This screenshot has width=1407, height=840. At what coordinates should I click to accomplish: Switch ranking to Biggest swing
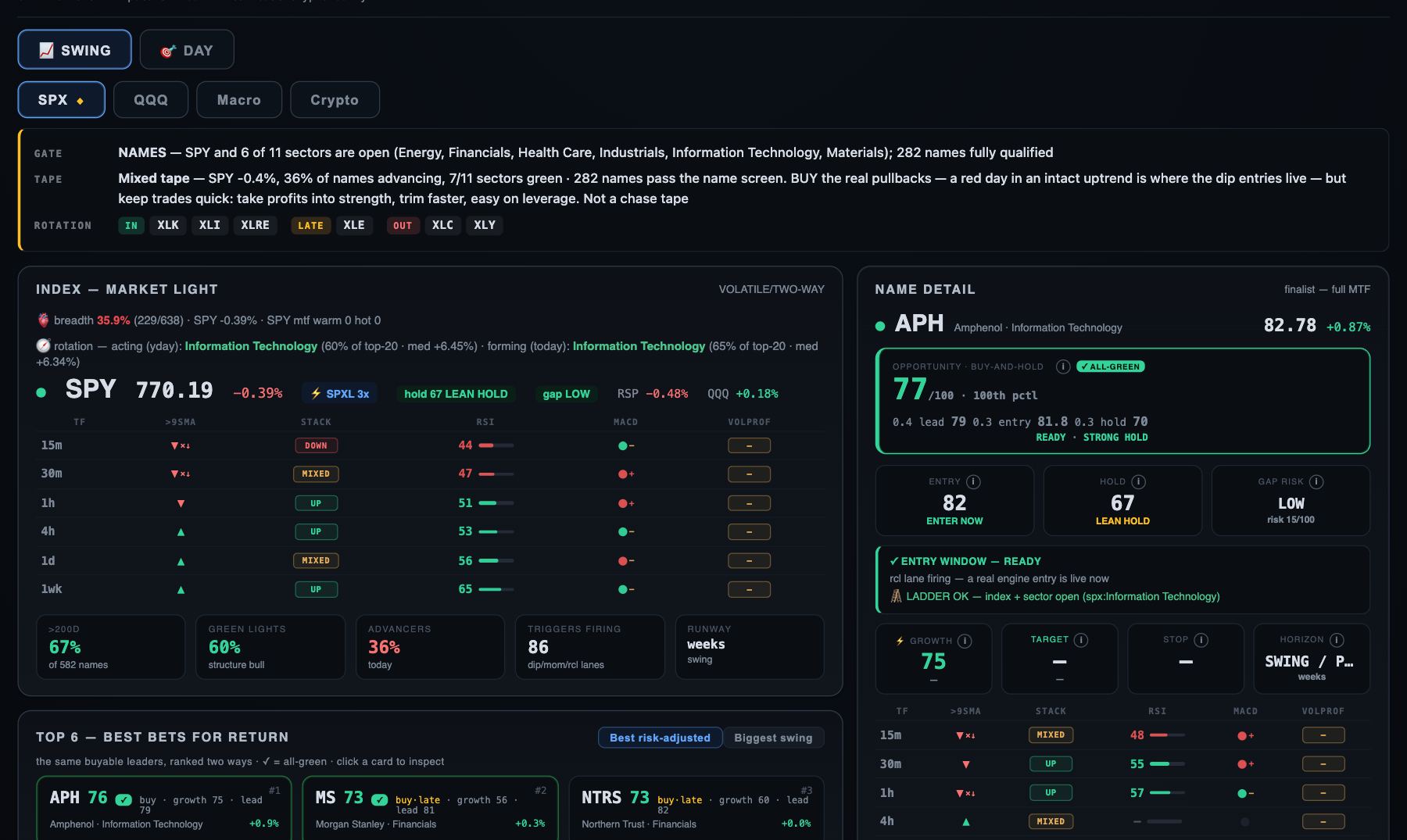pyautogui.click(x=773, y=738)
